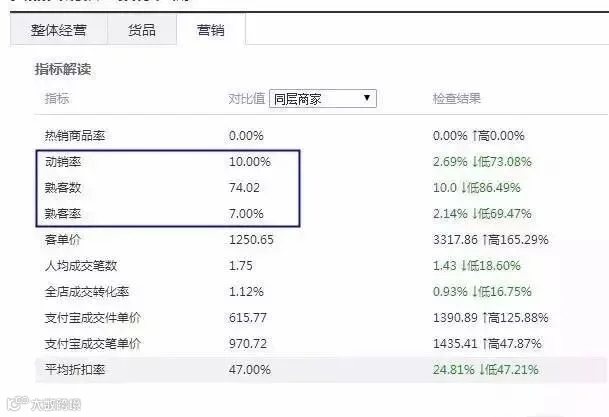Open the 同层商家 comparison dropdown

[322, 99]
